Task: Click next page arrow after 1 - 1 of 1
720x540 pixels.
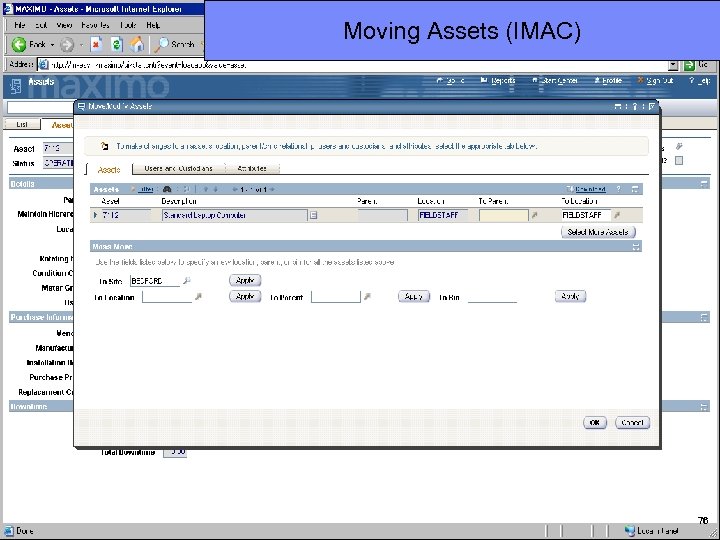Action: pos(272,189)
